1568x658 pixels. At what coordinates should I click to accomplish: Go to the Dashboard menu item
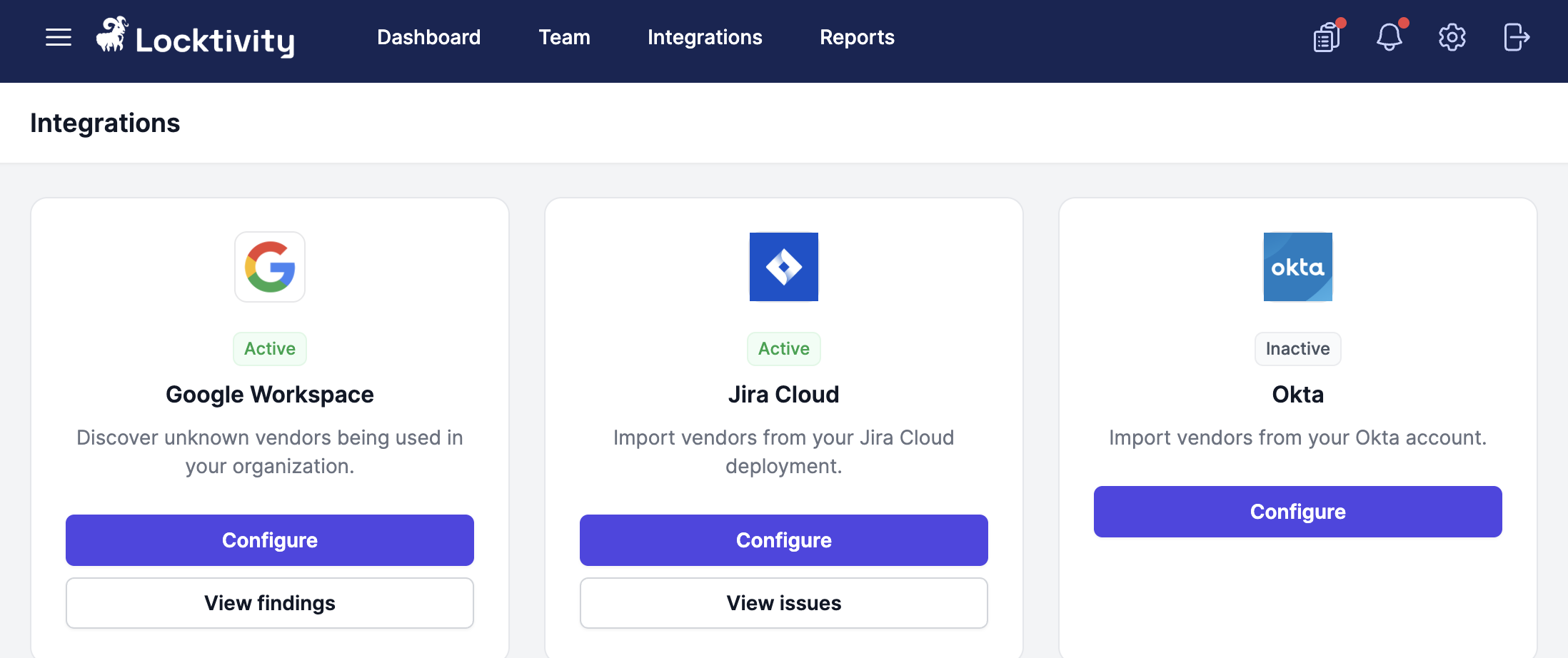(x=429, y=37)
